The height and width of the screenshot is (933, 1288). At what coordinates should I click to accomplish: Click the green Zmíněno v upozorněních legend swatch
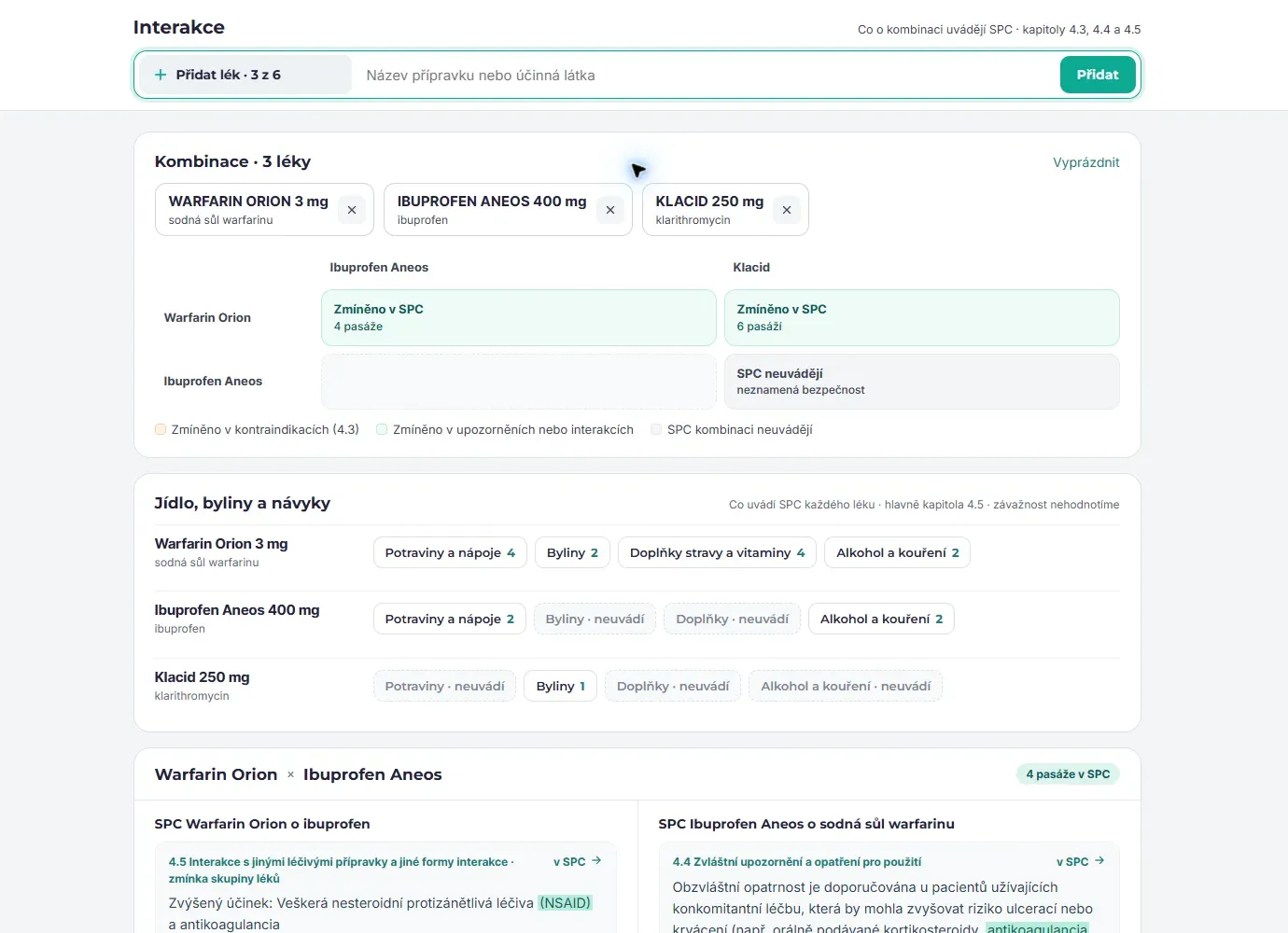[x=382, y=429]
